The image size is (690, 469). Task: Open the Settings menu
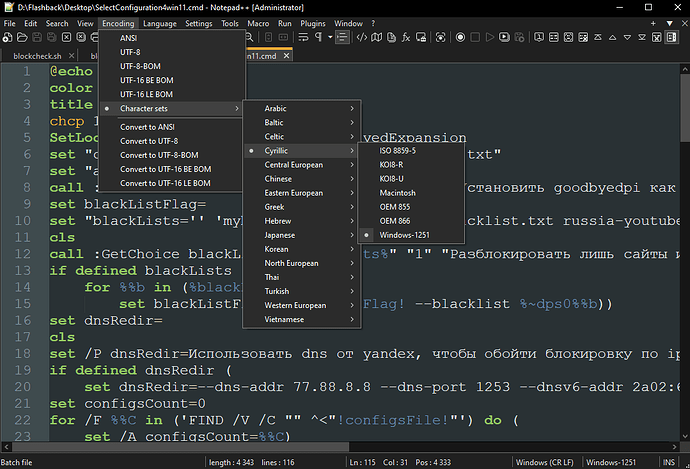coord(198,23)
